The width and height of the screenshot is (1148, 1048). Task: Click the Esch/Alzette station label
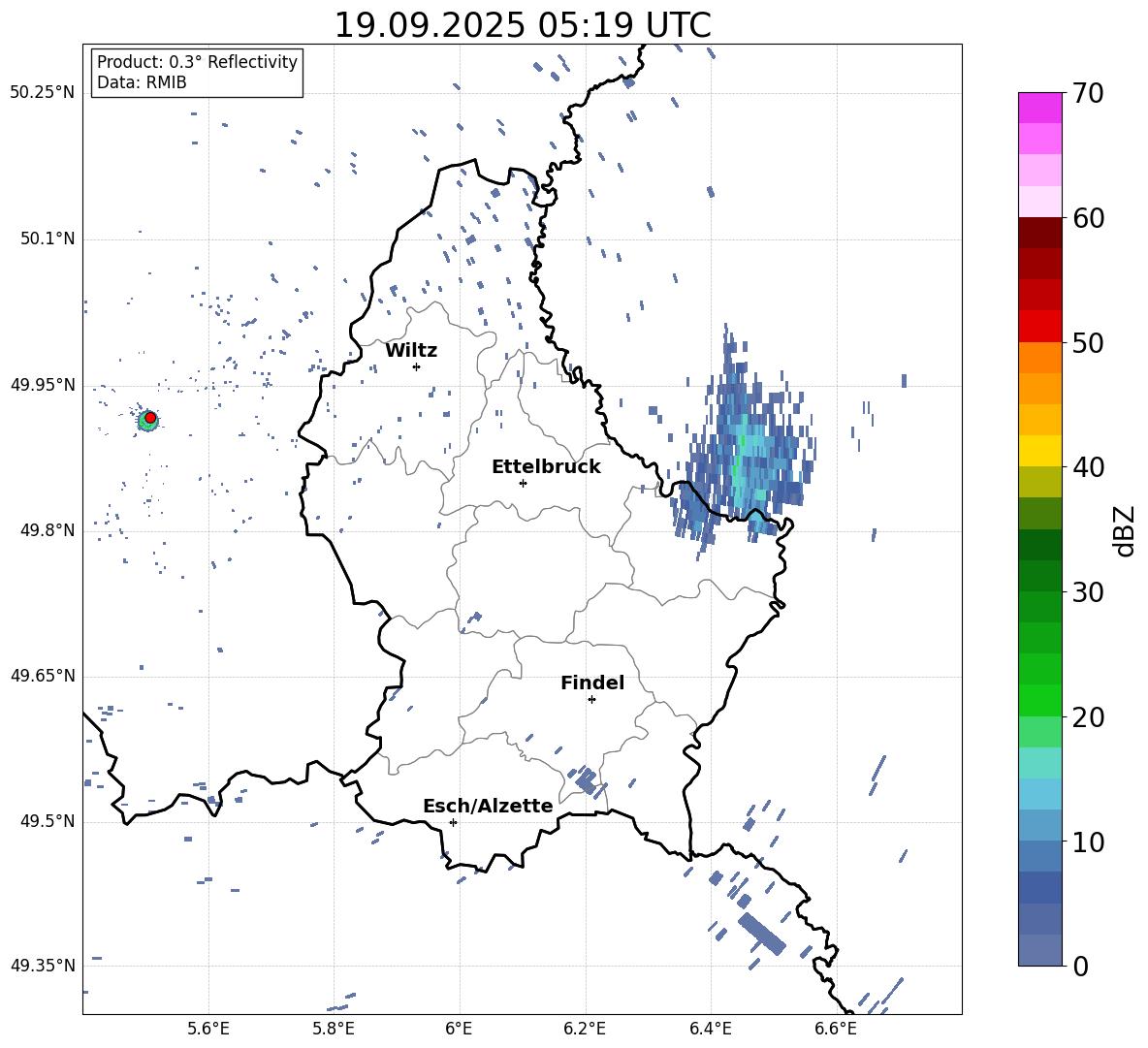[x=488, y=806]
